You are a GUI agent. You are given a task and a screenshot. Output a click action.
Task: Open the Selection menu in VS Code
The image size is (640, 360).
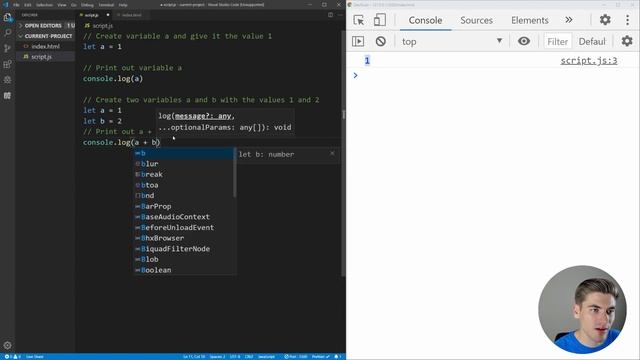coord(44,5)
